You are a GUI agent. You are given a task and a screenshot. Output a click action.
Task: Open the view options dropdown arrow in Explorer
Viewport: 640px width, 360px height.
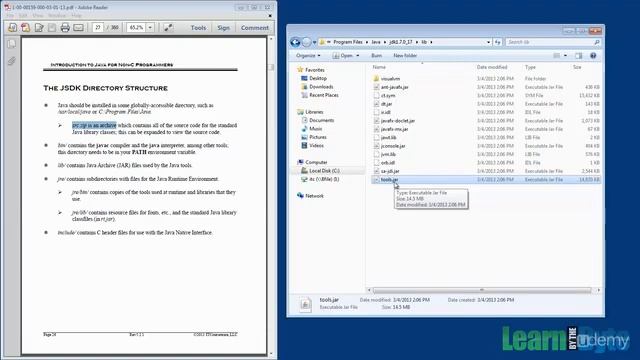point(565,56)
